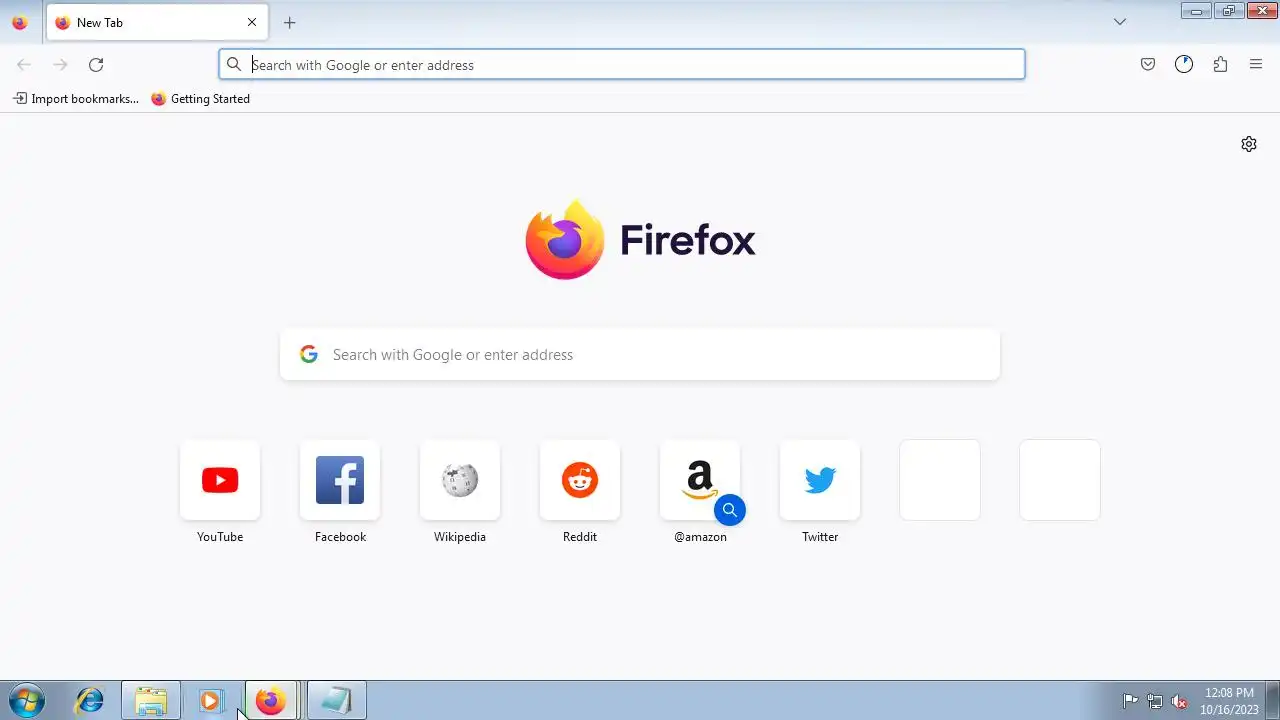This screenshot has width=1280, height=720.
Task: Click the Google G icon in search box
Action: [x=309, y=355]
